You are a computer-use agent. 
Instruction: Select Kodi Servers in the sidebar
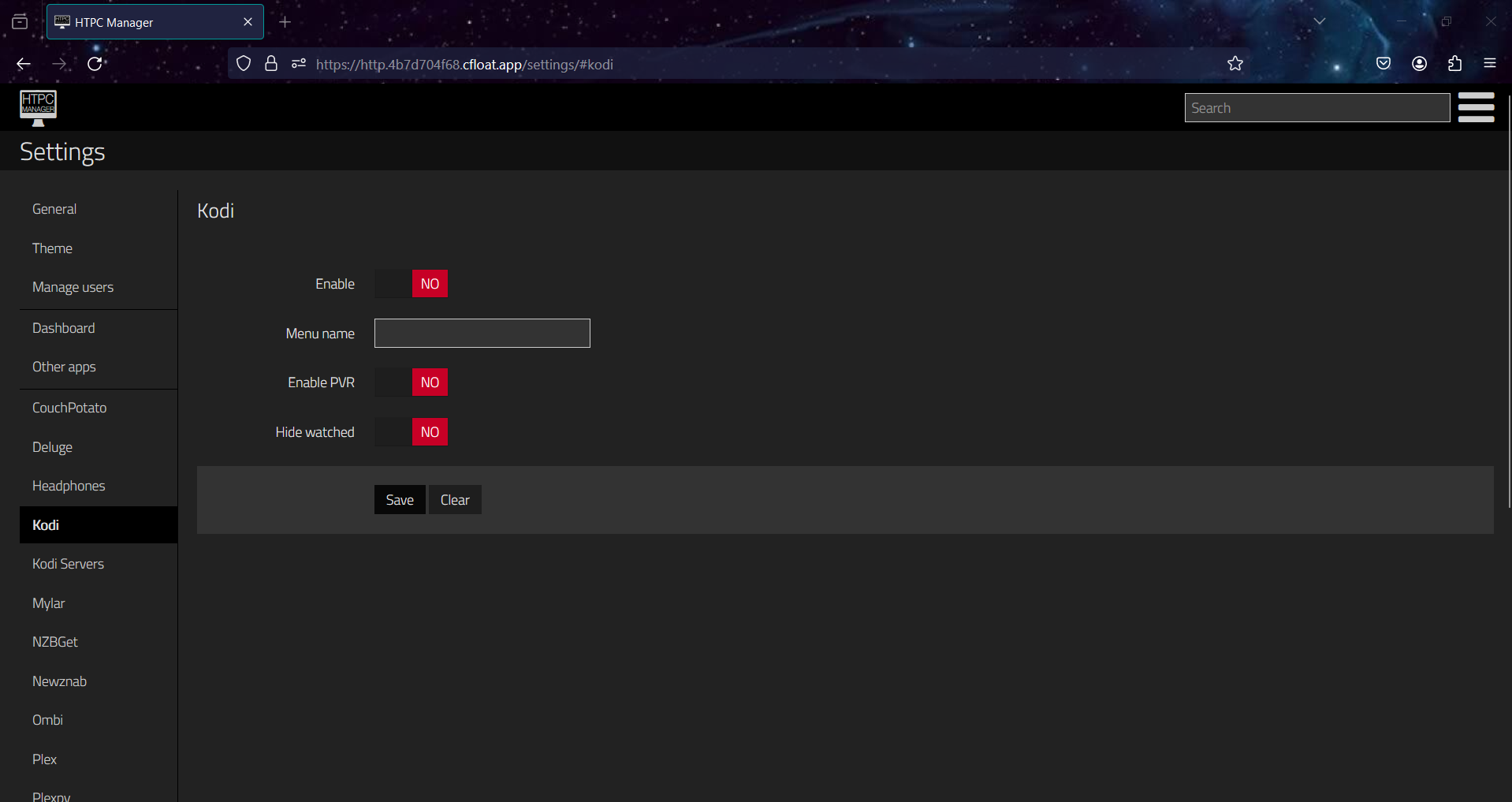[x=99, y=564]
